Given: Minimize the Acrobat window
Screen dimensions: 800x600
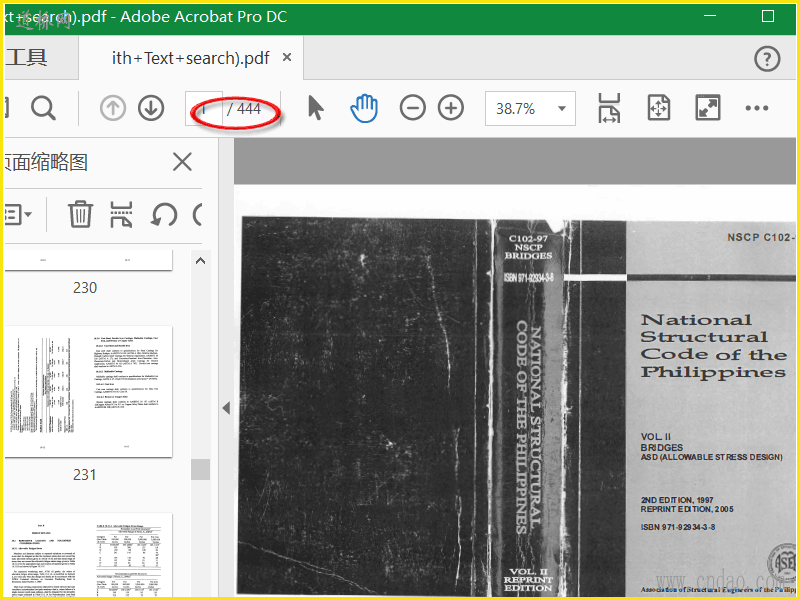Looking at the screenshot, I should (x=710, y=16).
